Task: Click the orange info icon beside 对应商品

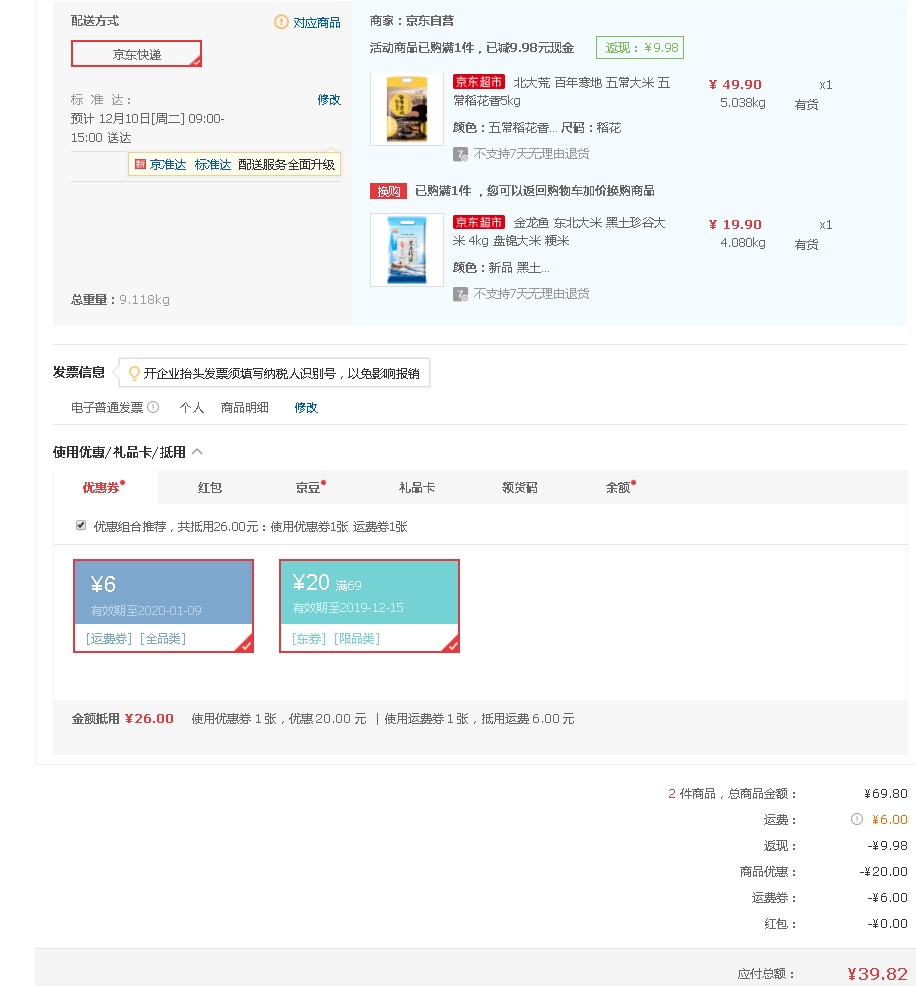Action: point(280,22)
